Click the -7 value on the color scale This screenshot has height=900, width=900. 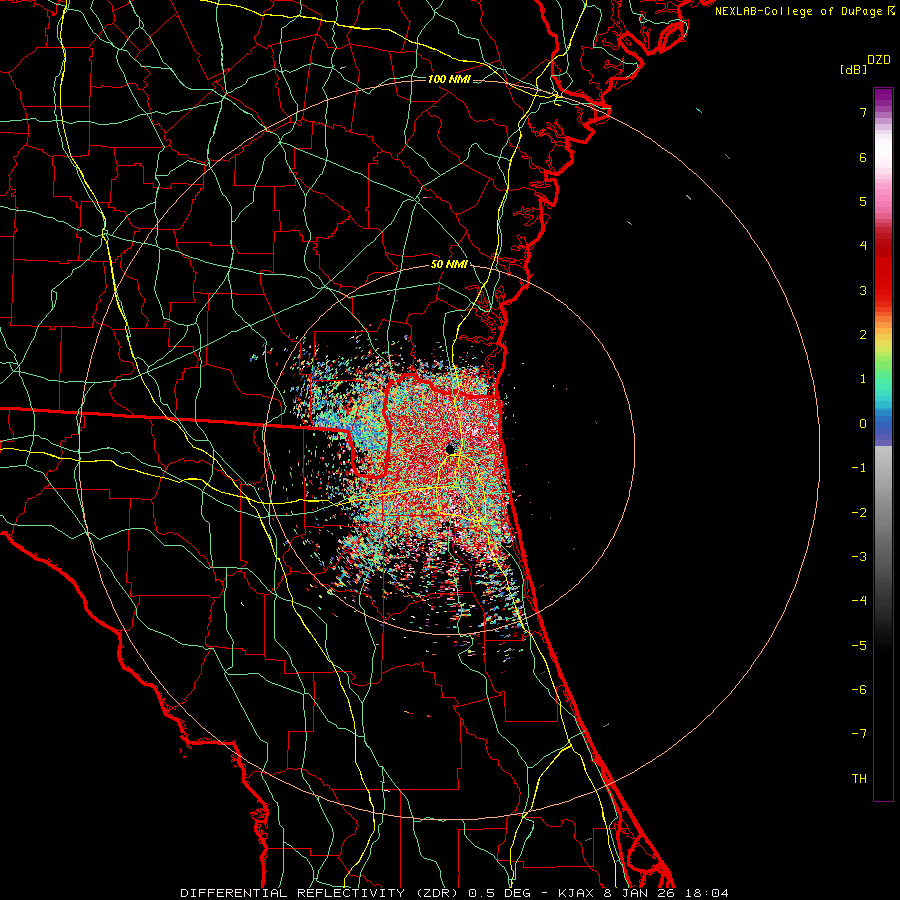coord(859,734)
